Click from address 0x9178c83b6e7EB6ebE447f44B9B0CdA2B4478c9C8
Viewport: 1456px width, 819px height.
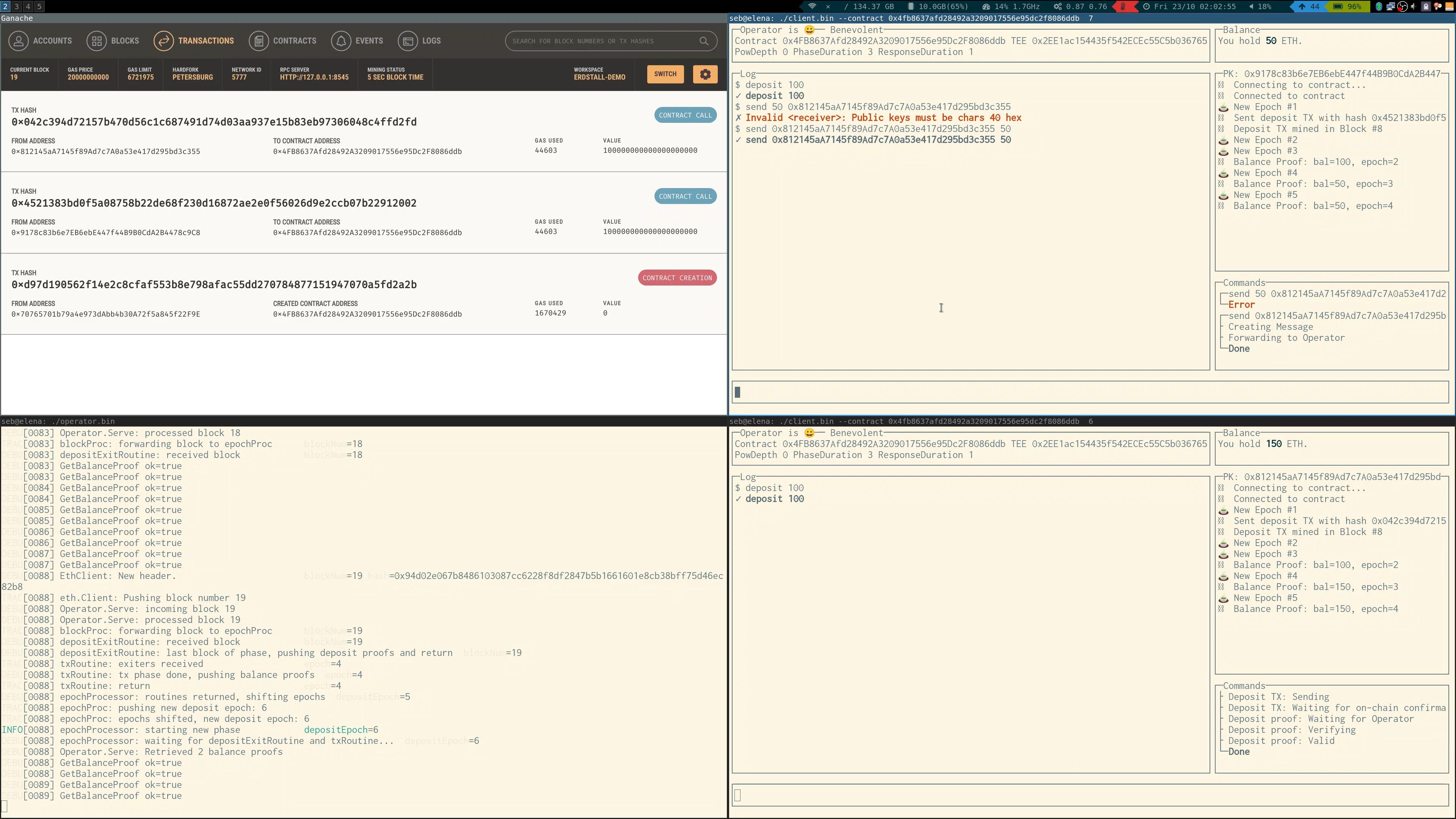click(x=106, y=233)
